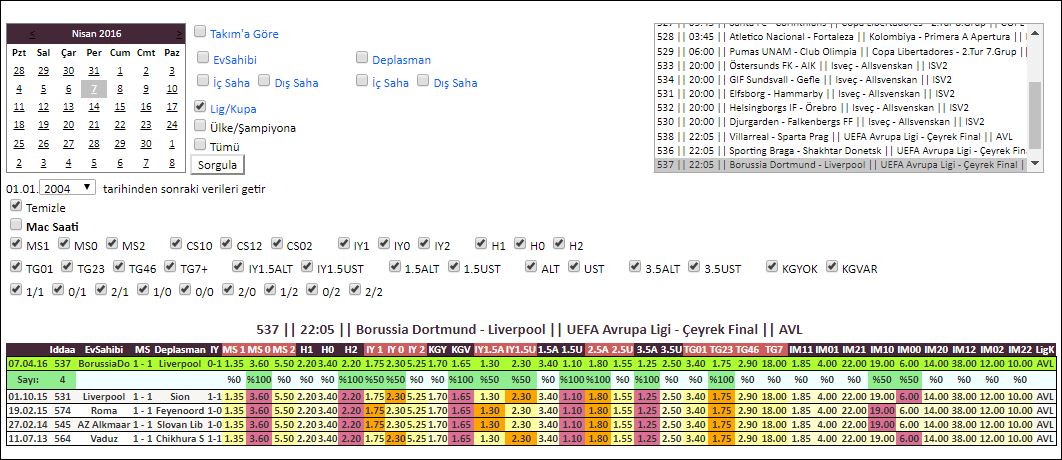Click Deplasman Dış Saha checkbox

pyautogui.click(x=423, y=81)
